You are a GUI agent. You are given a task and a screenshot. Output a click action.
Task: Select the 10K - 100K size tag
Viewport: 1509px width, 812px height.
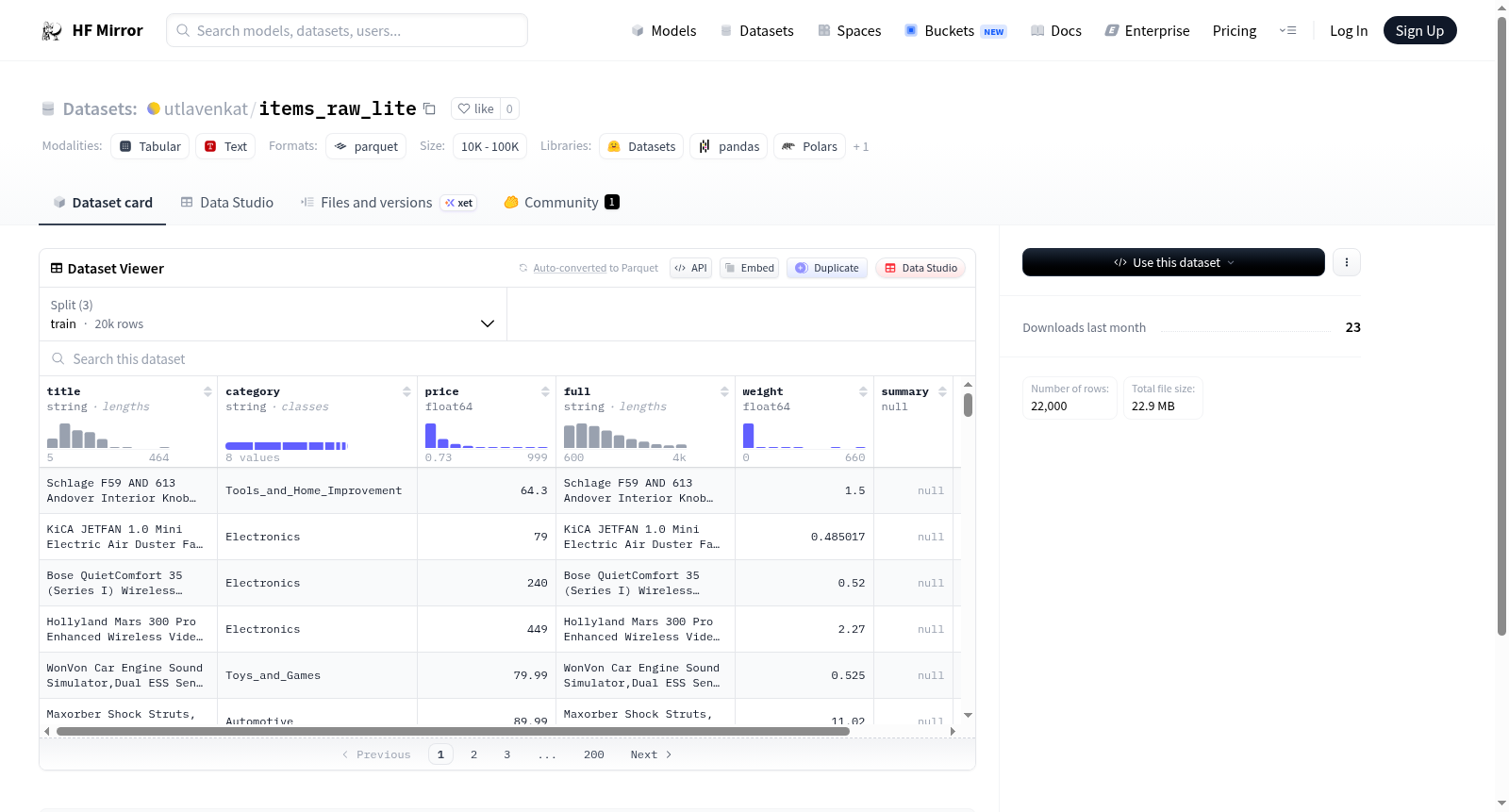(490, 146)
